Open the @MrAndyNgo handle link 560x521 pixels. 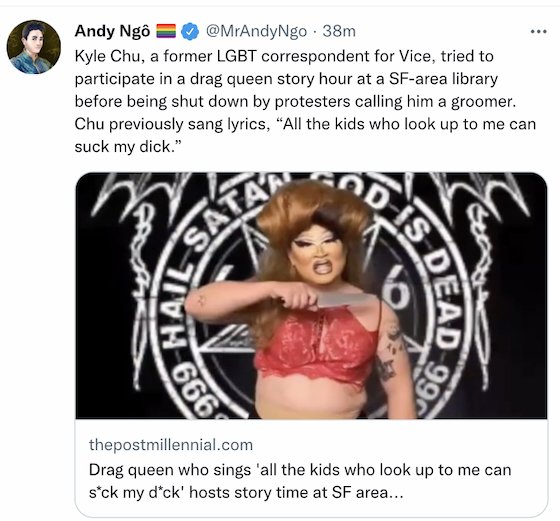[256, 31]
